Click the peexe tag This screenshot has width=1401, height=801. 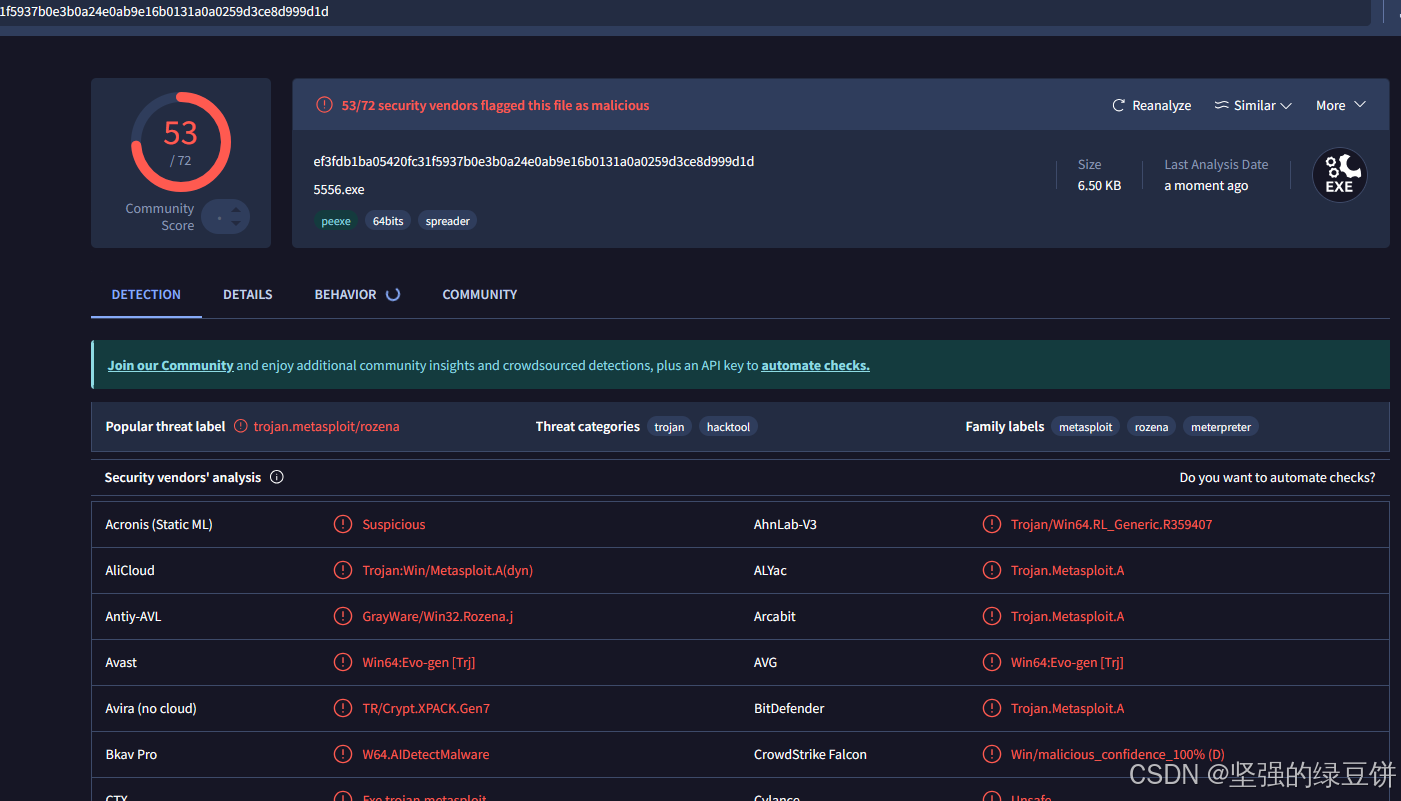pyautogui.click(x=336, y=221)
